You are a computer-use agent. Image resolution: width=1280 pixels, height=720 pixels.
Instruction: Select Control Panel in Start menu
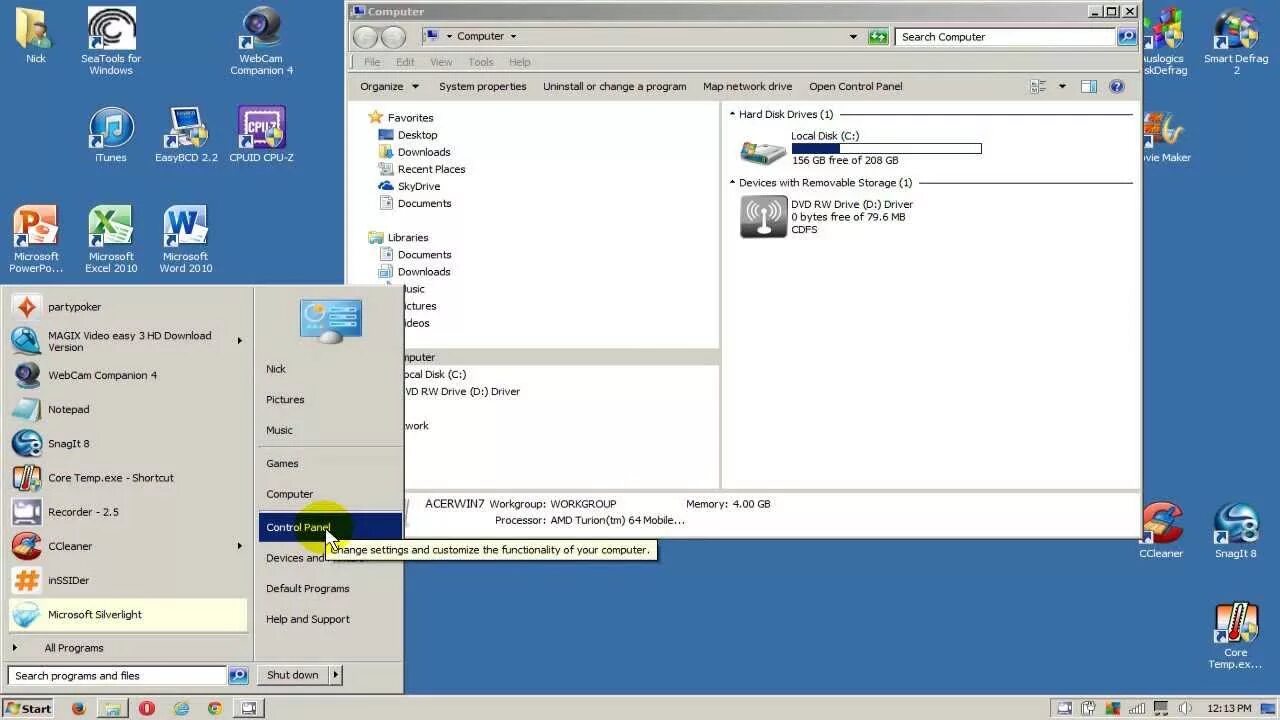330,527
